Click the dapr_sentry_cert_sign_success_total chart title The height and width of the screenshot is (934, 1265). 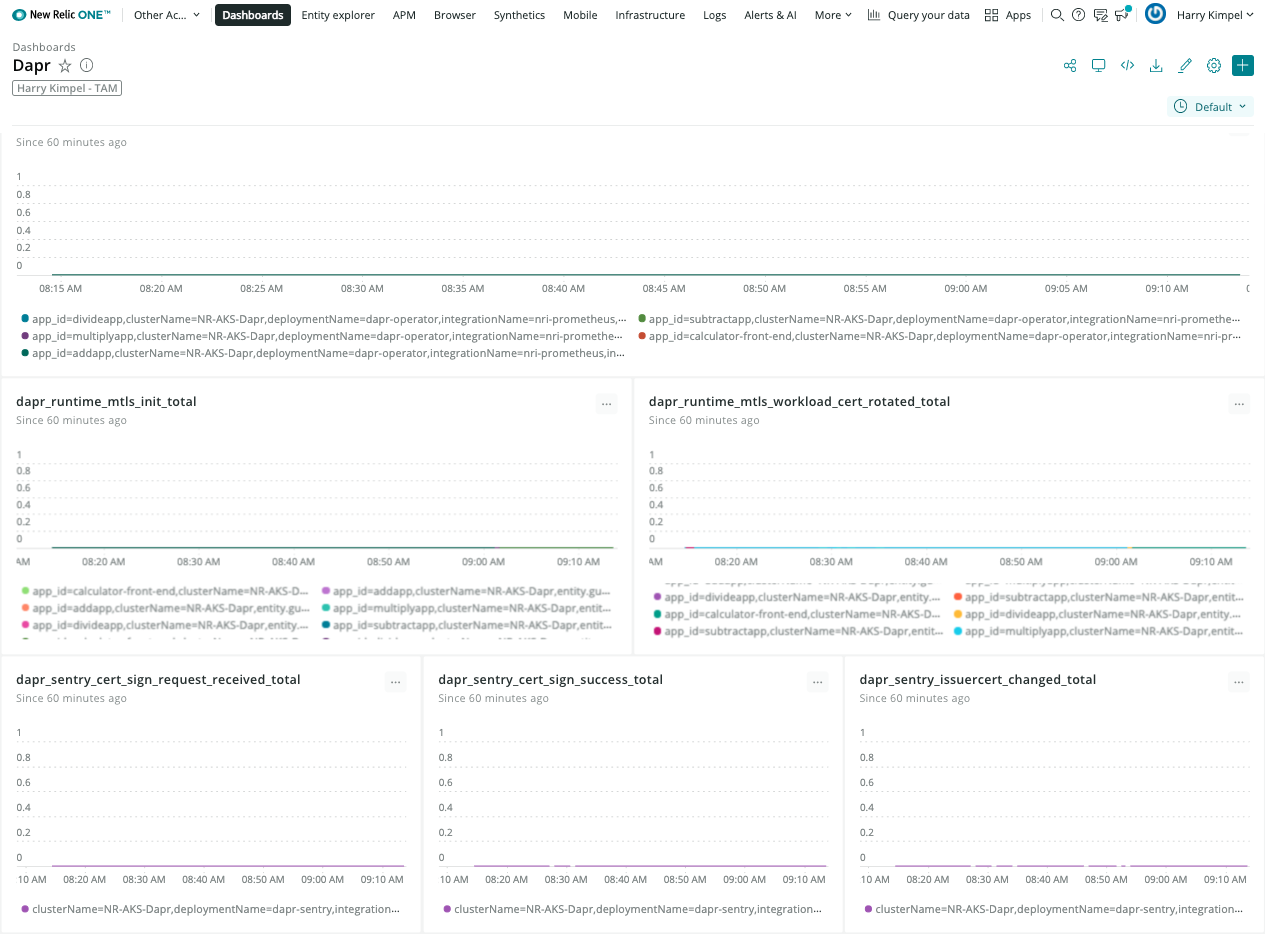(551, 680)
